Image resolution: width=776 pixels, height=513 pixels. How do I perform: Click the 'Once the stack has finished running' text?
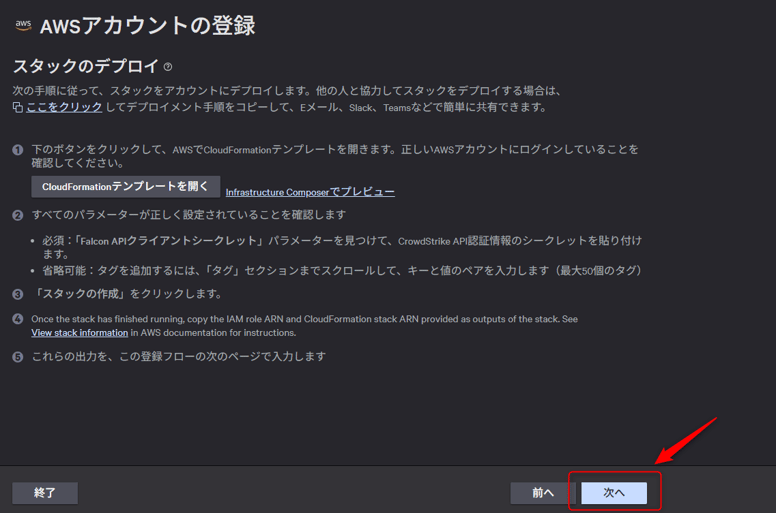(x=304, y=326)
